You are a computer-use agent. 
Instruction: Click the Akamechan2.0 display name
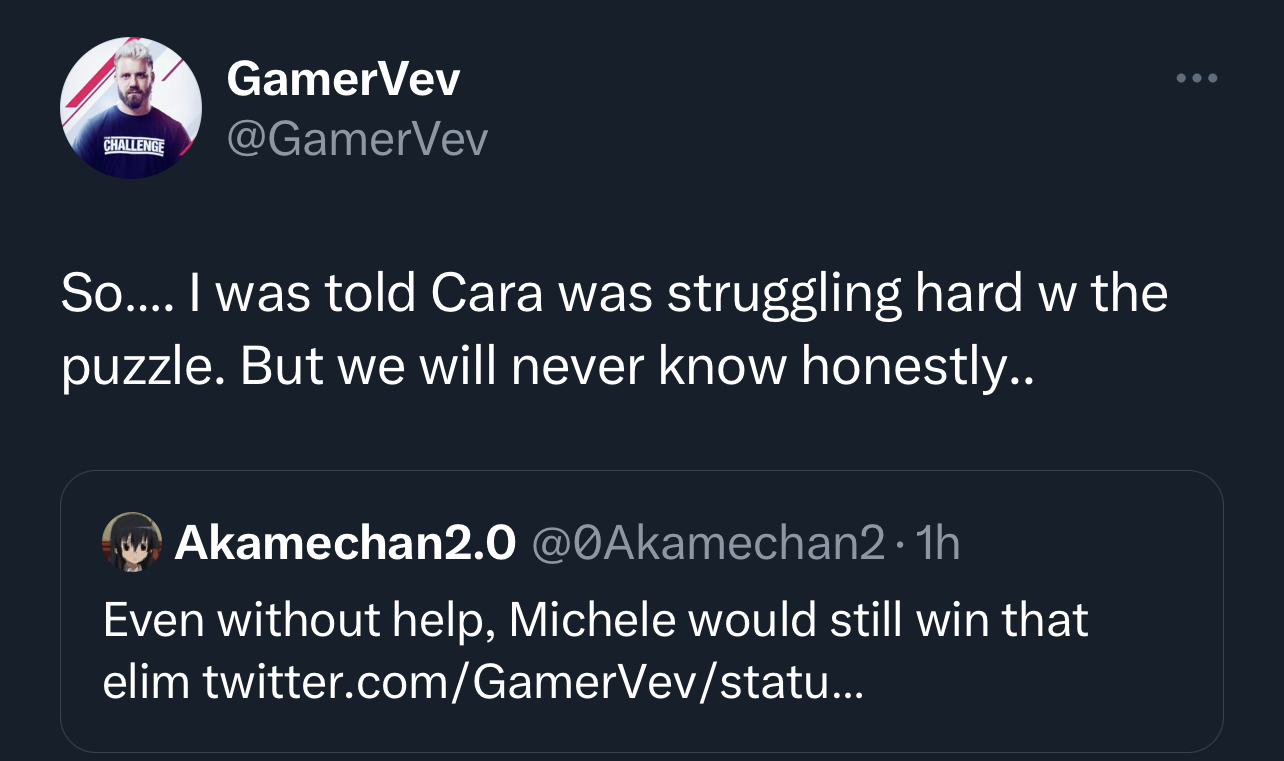click(x=346, y=543)
